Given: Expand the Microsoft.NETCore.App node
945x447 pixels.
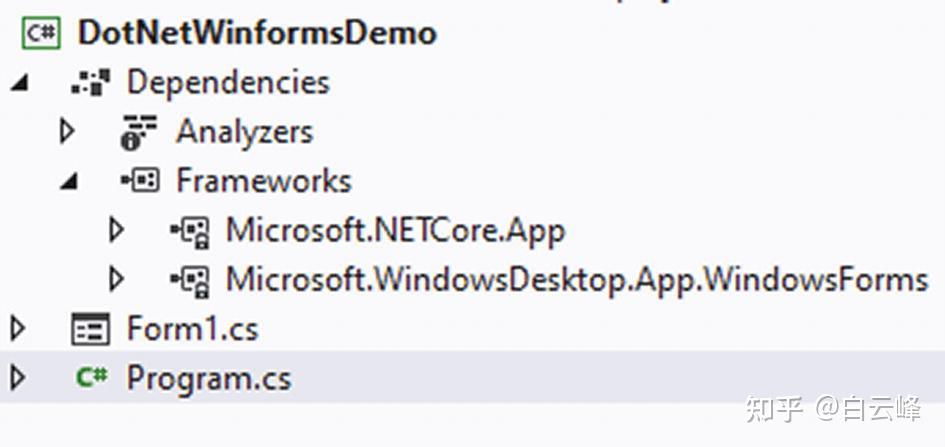Looking at the screenshot, I should coord(116,231).
